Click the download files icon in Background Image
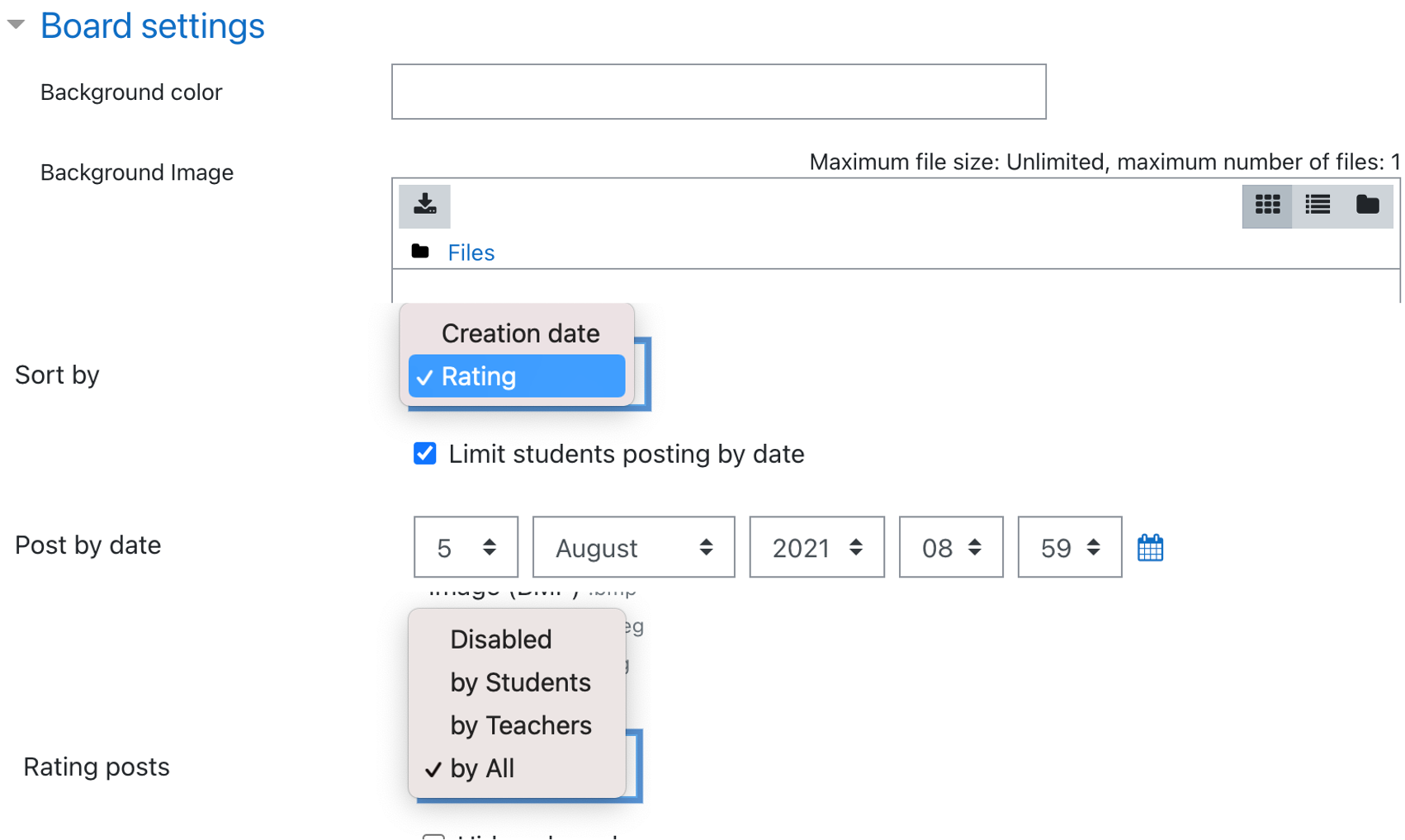 coord(424,205)
